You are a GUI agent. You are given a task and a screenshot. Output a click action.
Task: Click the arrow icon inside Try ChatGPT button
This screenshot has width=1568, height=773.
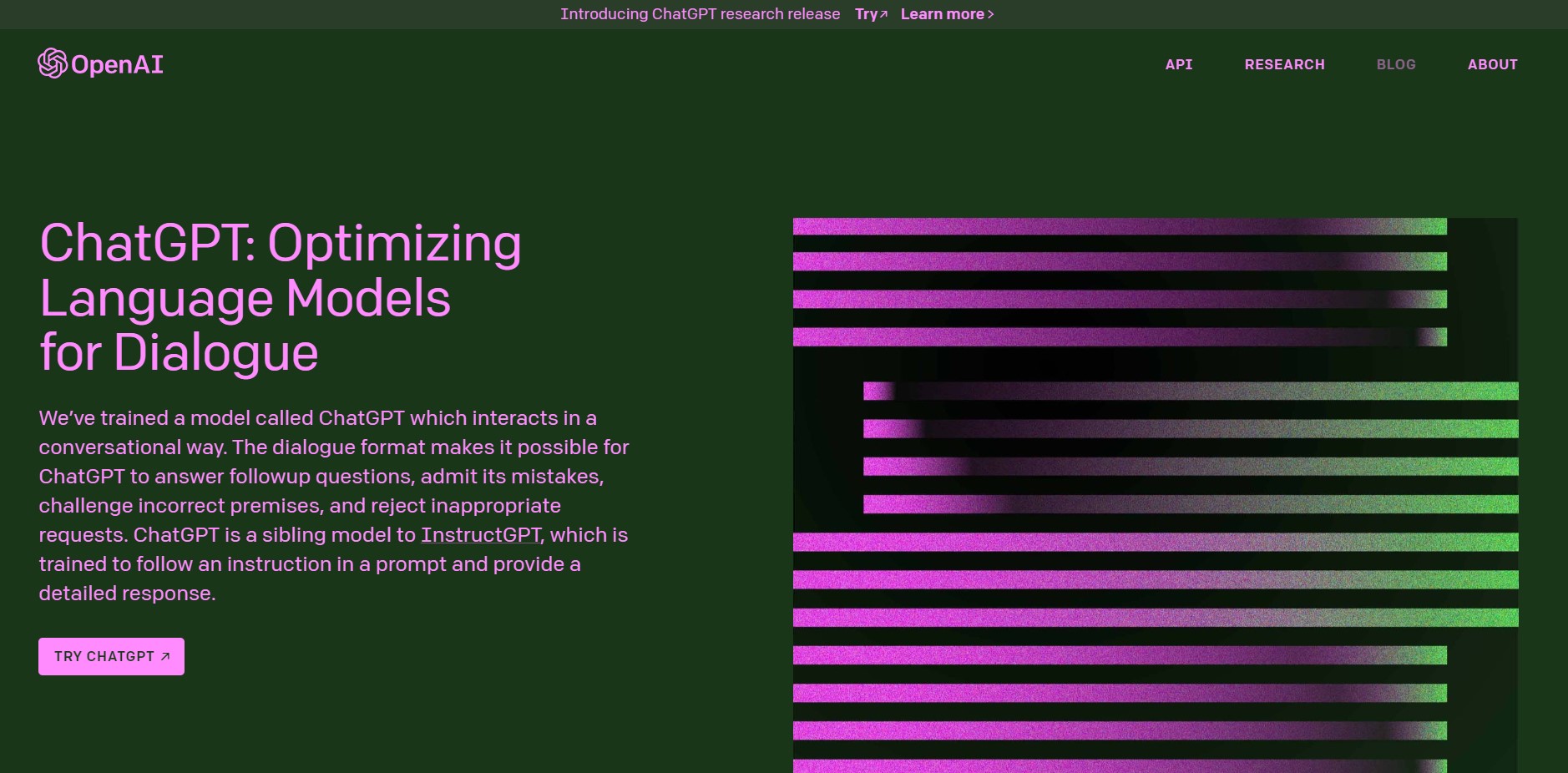(x=165, y=657)
